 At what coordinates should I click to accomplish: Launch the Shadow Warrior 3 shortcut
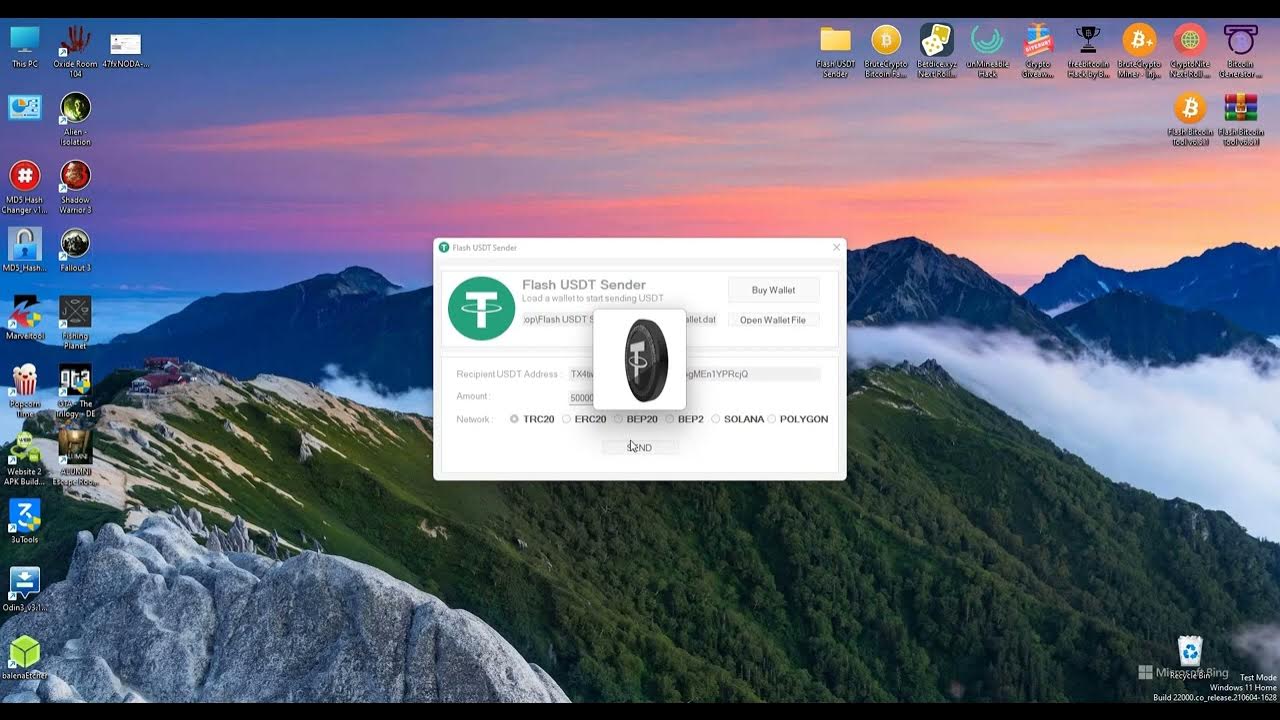click(x=75, y=187)
